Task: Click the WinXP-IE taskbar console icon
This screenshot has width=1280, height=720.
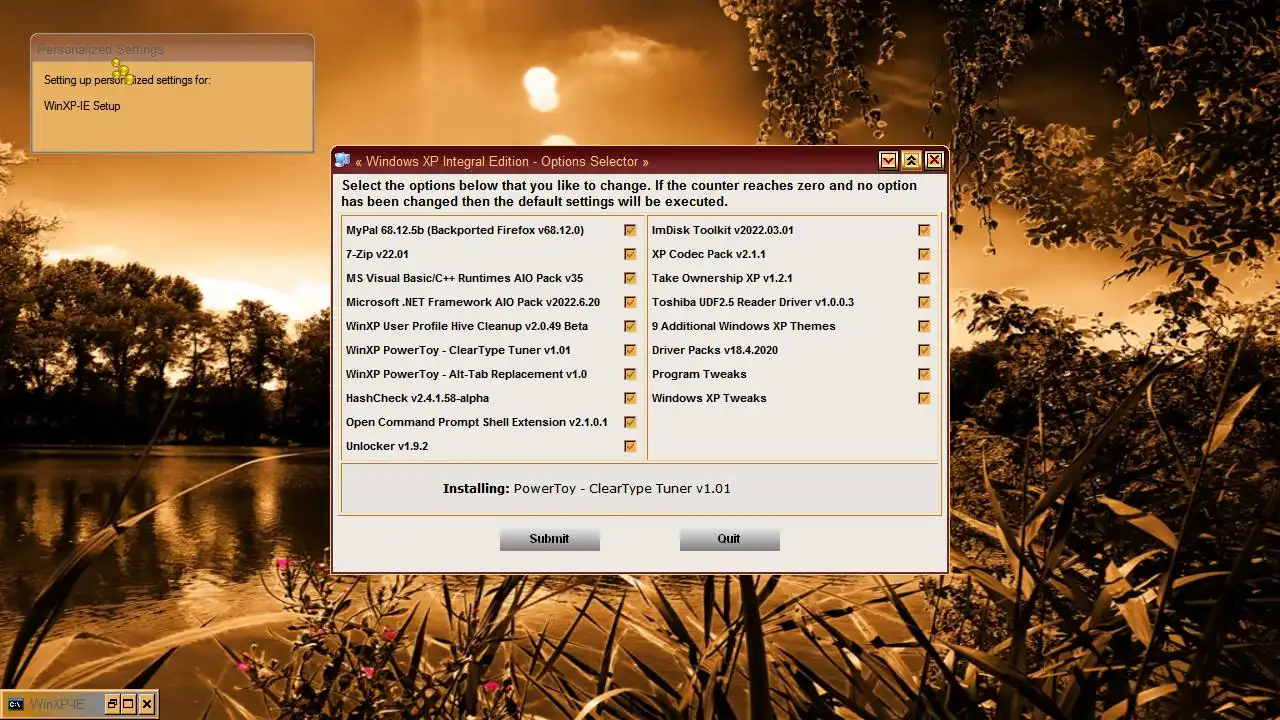Action: [x=16, y=704]
